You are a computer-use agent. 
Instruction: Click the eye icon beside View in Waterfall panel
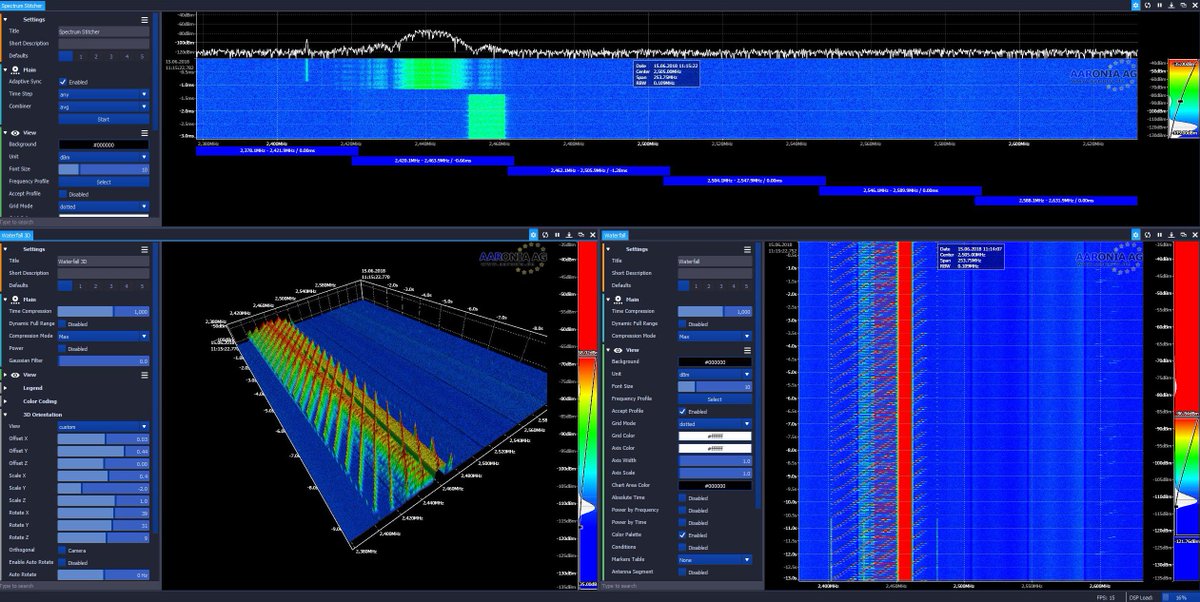click(619, 349)
